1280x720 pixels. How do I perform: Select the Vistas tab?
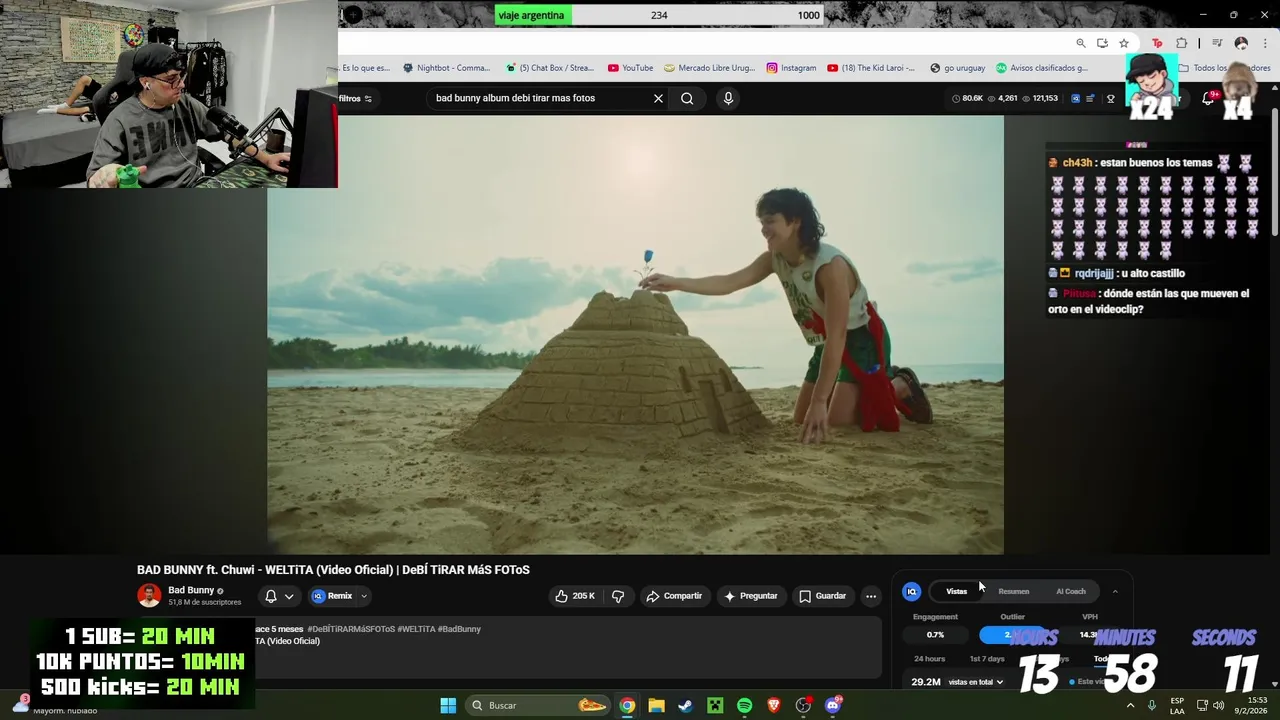pyautogui.click(x=957, y=591)
